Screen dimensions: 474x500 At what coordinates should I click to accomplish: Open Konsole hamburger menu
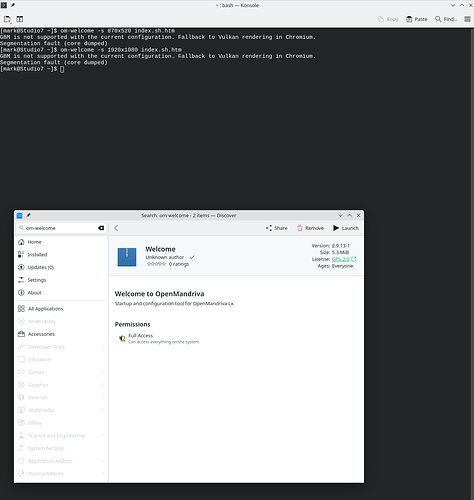468,19
